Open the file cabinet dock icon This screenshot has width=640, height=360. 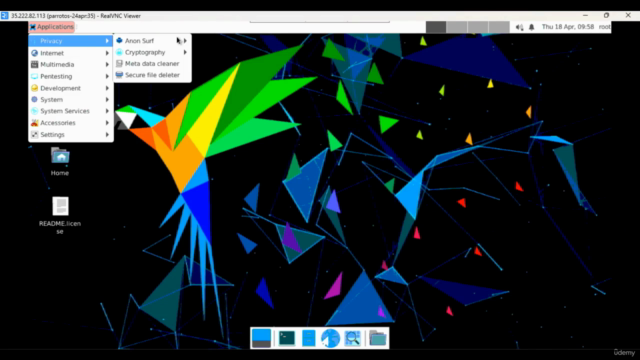[x=309, y=338]
